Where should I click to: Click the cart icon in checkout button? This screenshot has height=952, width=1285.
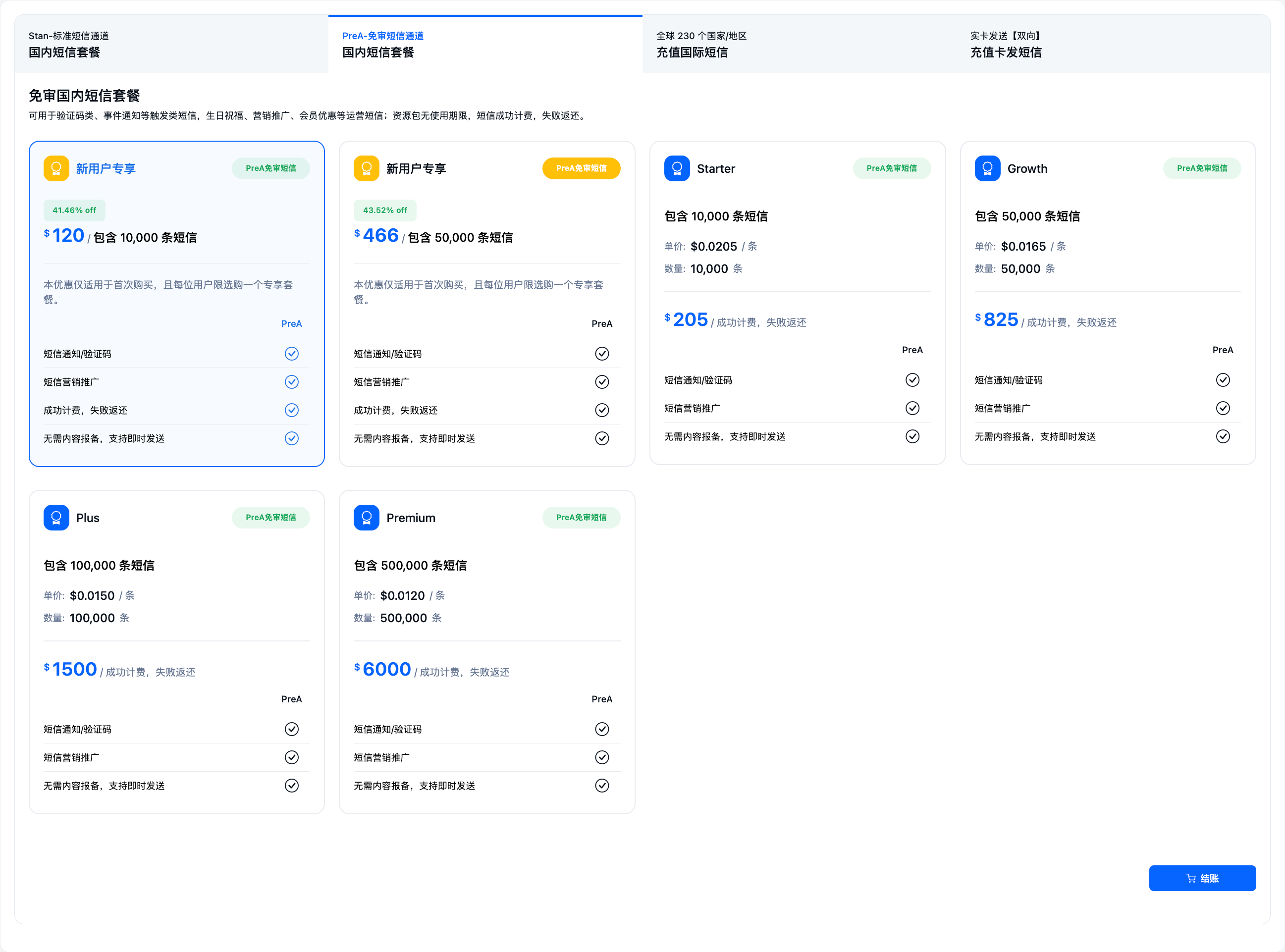click(1191, 878)
